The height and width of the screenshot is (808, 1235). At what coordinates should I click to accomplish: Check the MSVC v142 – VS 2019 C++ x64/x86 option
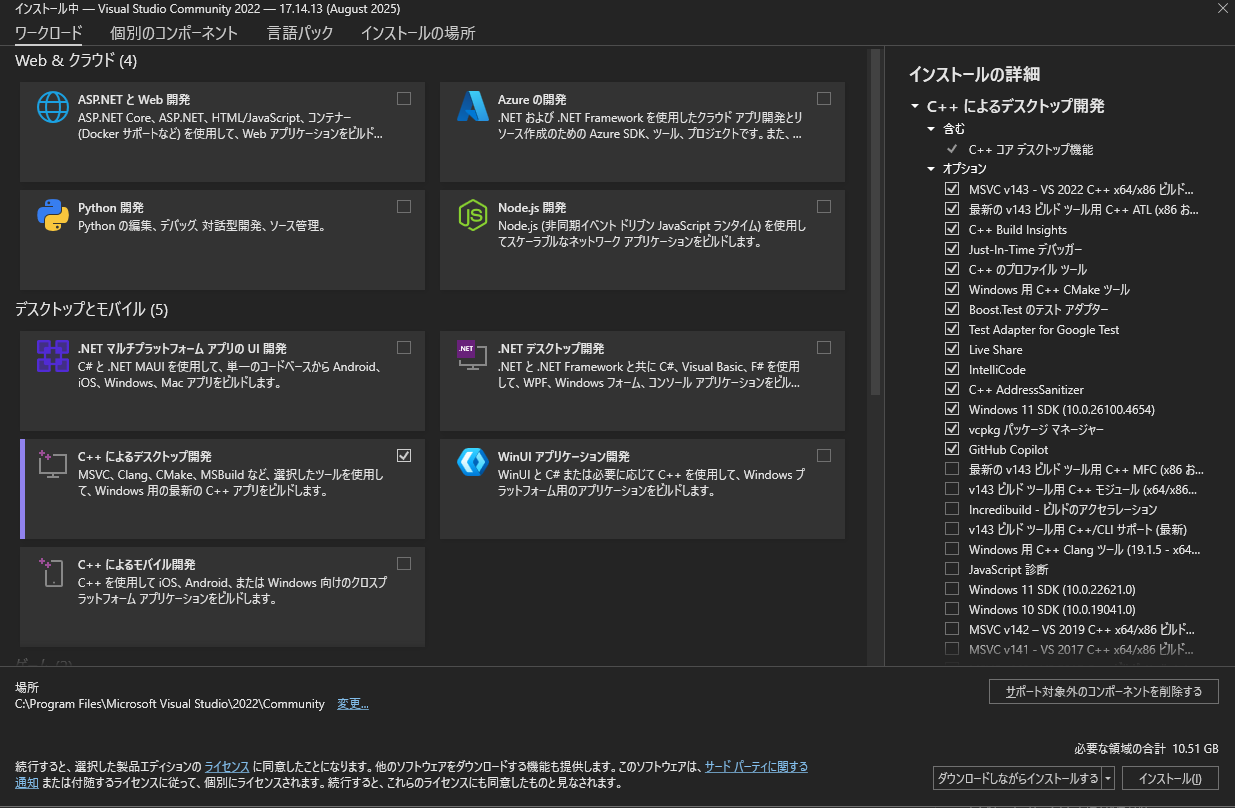(x=952, y=629)
